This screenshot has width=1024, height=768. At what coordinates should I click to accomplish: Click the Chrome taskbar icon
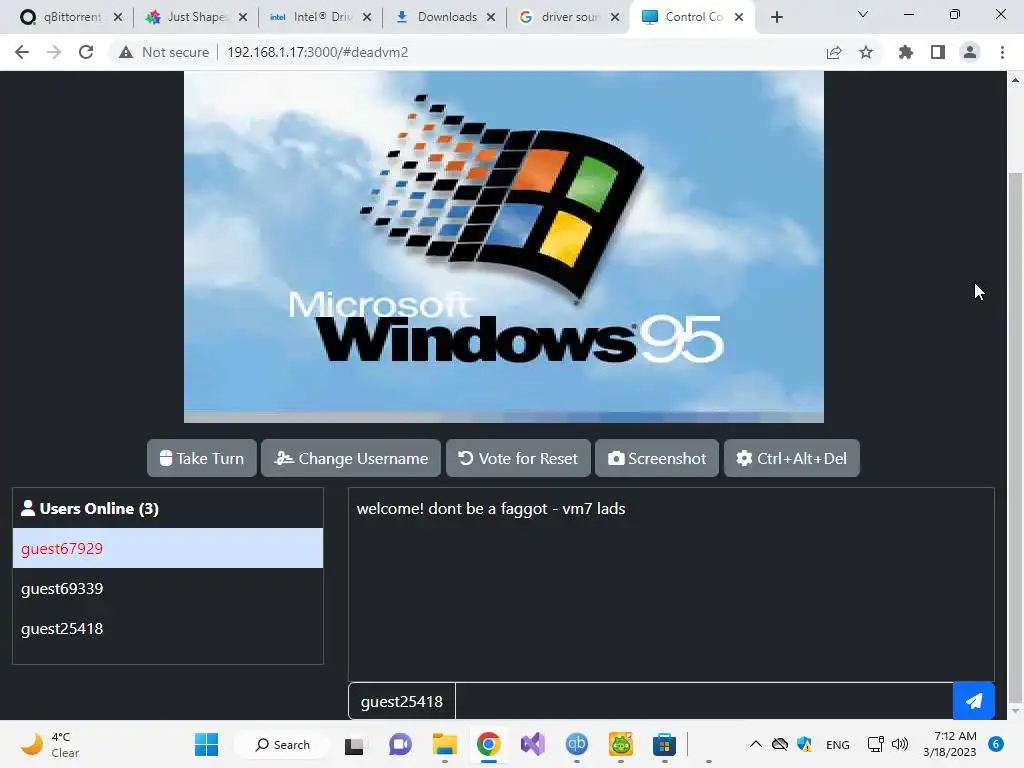point(488,744)
